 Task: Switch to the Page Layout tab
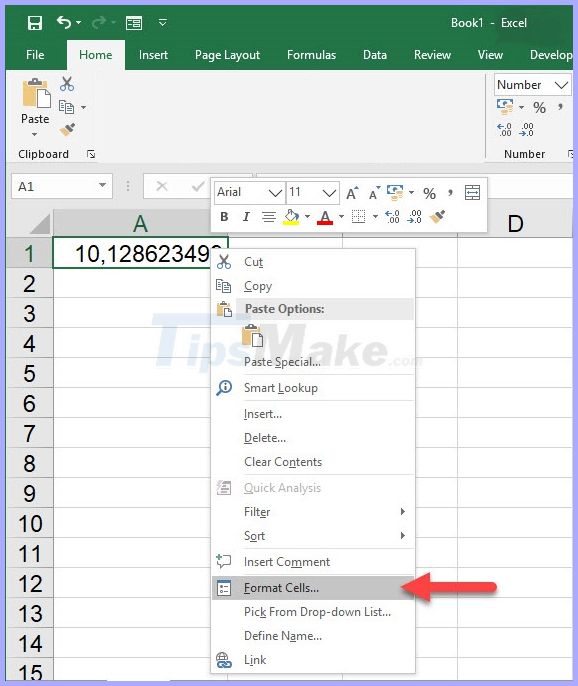(x=227, y=55)
